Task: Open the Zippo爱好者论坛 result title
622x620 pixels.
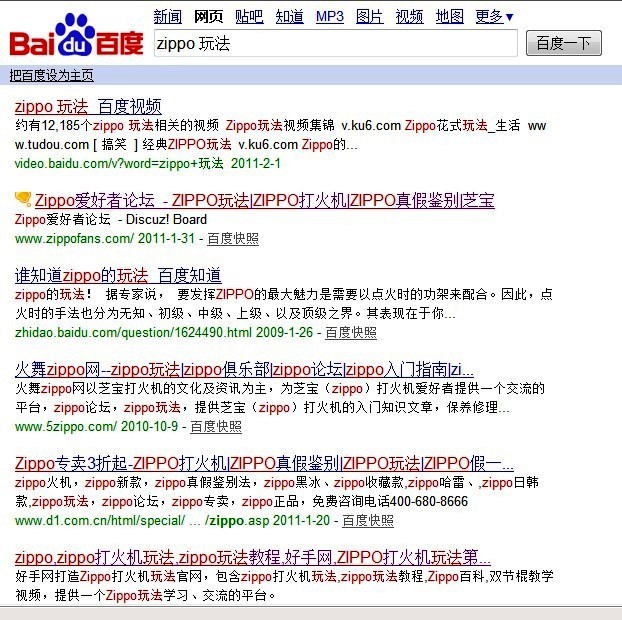Action: [x=265, y=200]
